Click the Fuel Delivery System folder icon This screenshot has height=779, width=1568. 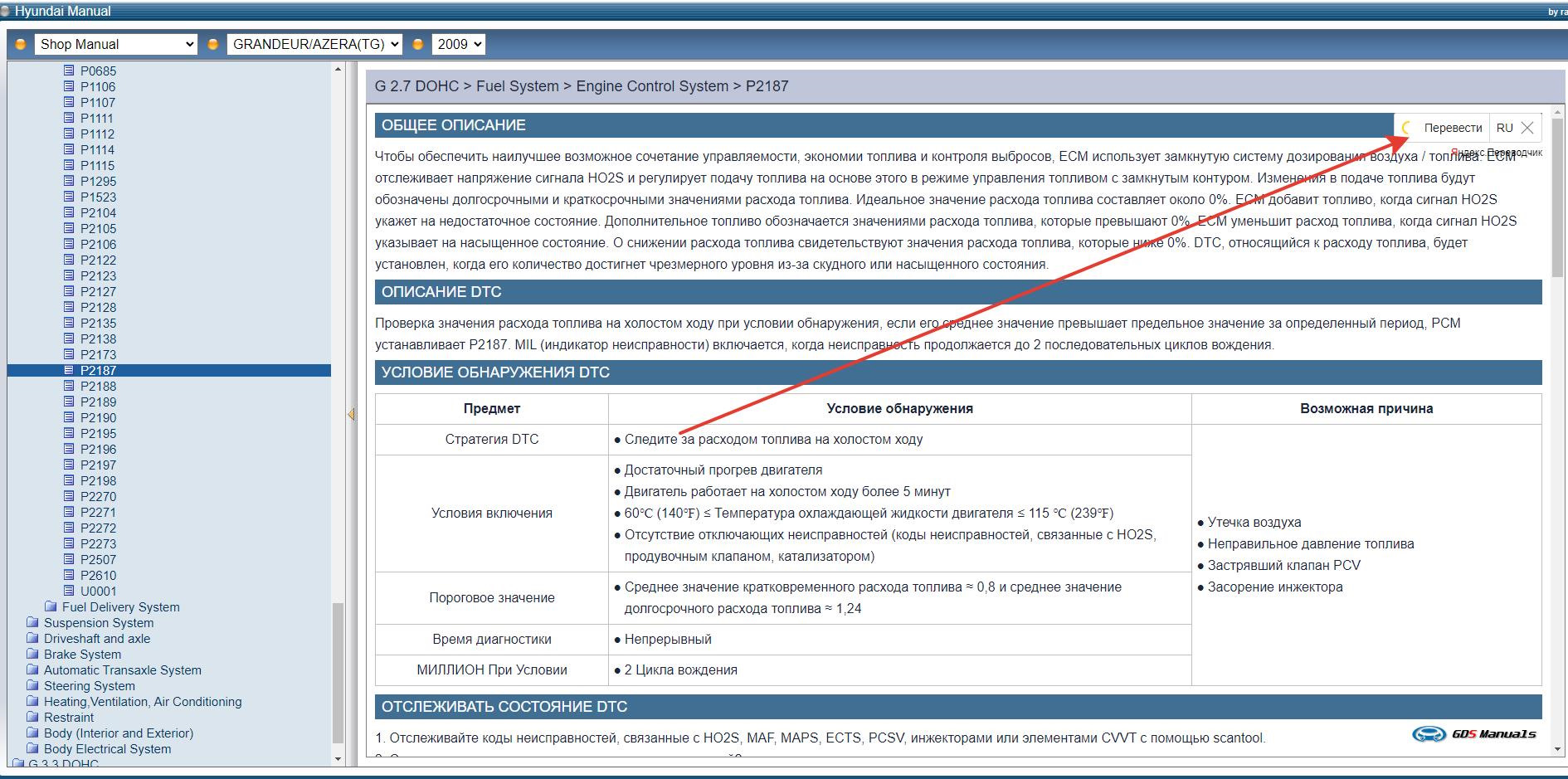[51, 606]
